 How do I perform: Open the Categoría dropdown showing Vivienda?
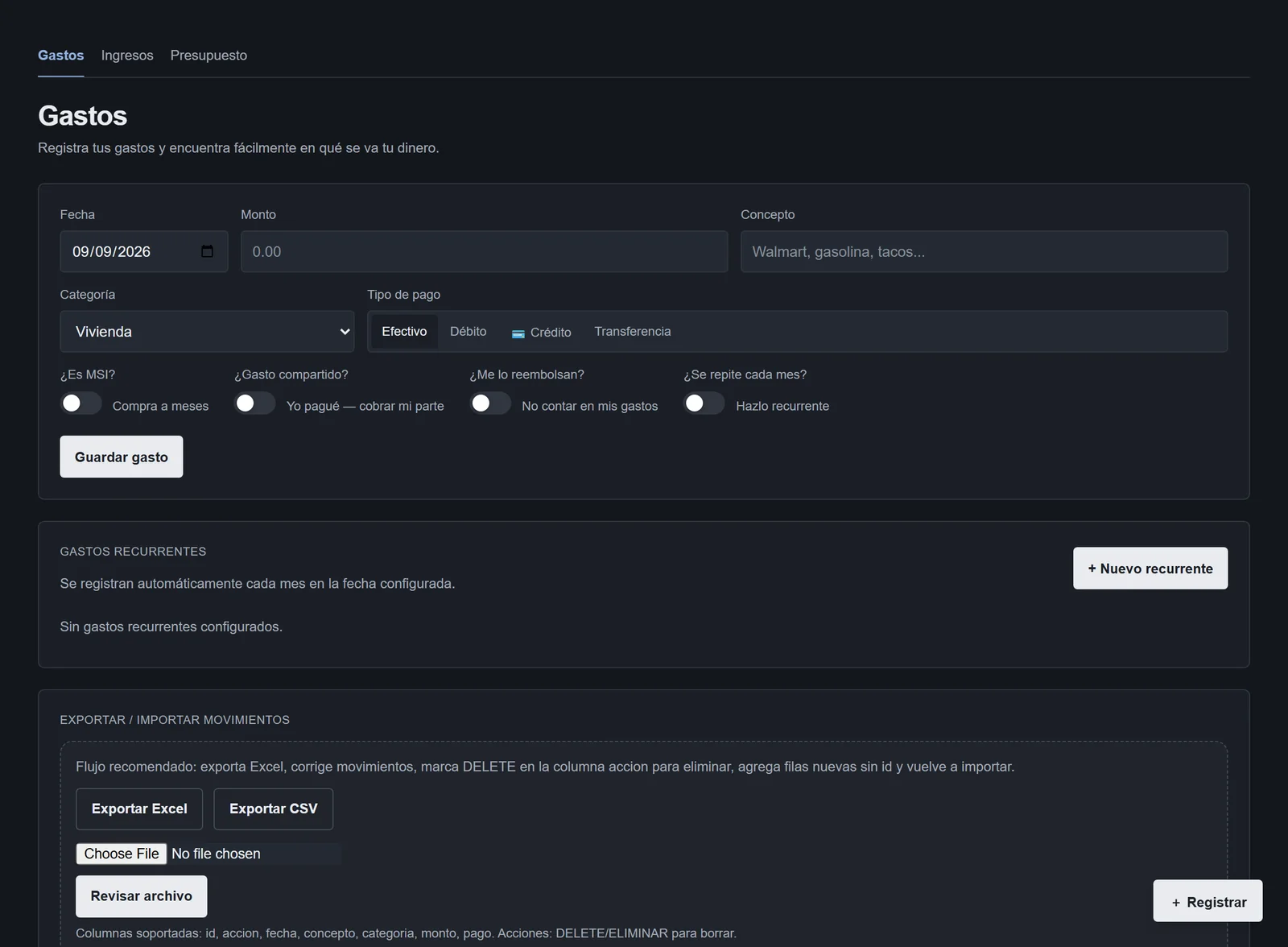(x=207, y=332)
